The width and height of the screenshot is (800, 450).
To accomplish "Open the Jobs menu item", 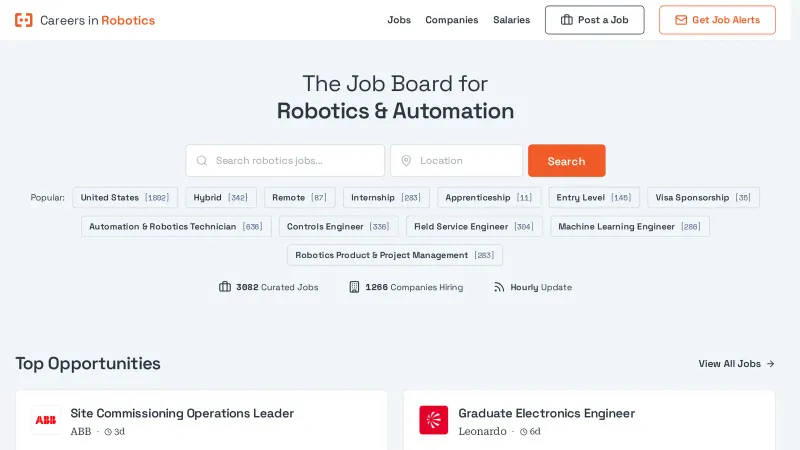I will [x=399, y=20].
